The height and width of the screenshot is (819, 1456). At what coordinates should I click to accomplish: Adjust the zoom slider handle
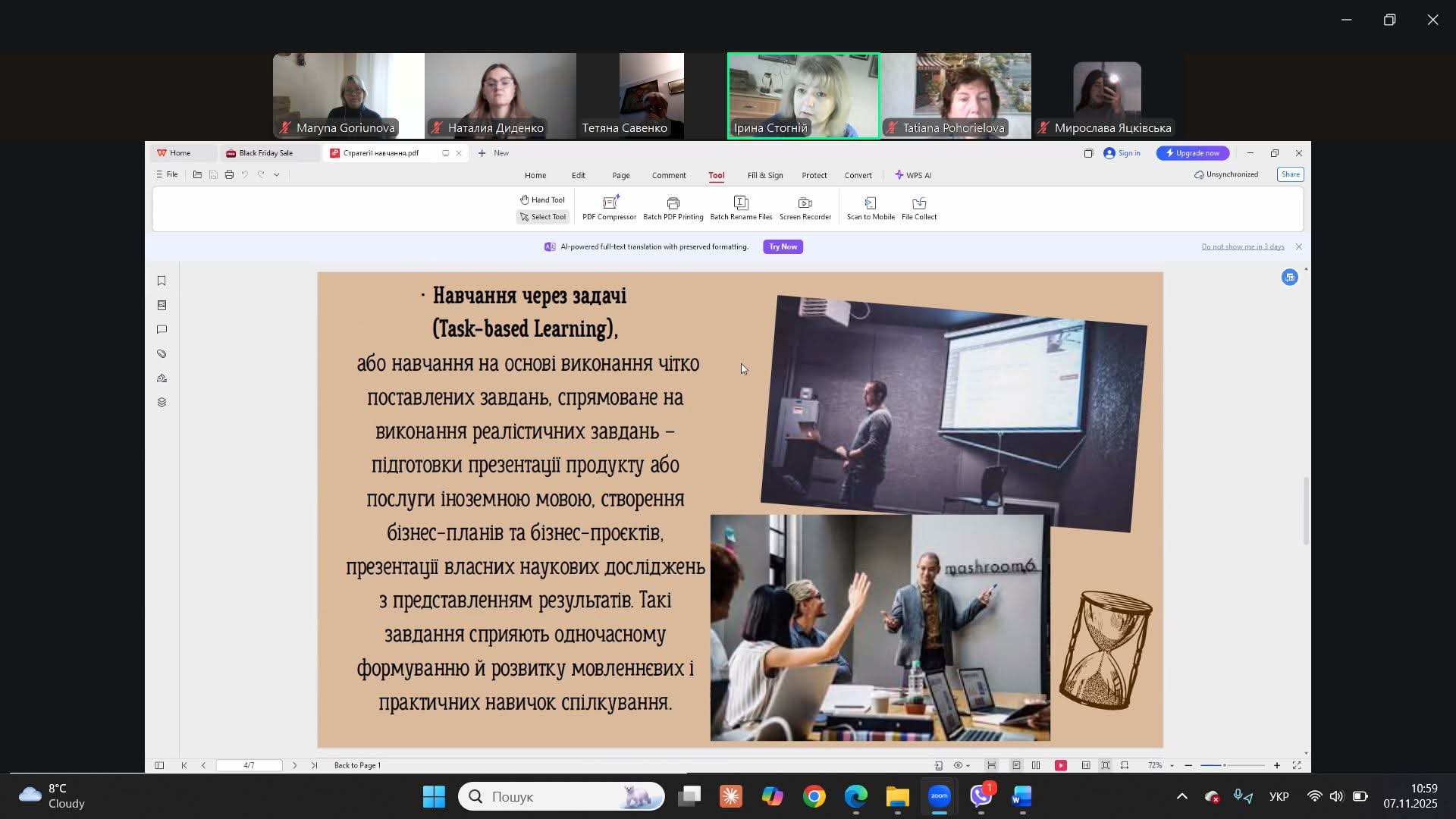tap(1224, 766)
